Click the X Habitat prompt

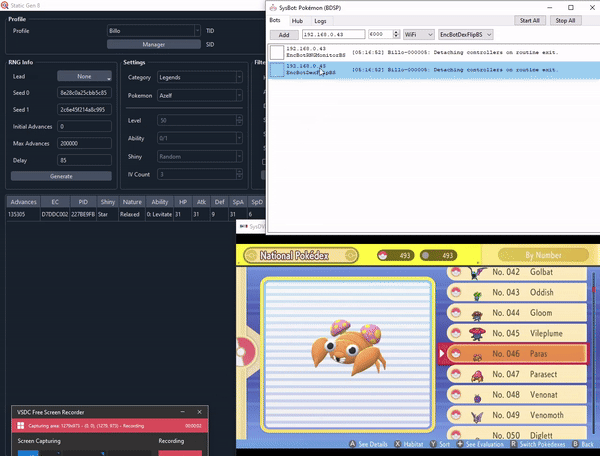pyautogui.click(x=409, y=444)
